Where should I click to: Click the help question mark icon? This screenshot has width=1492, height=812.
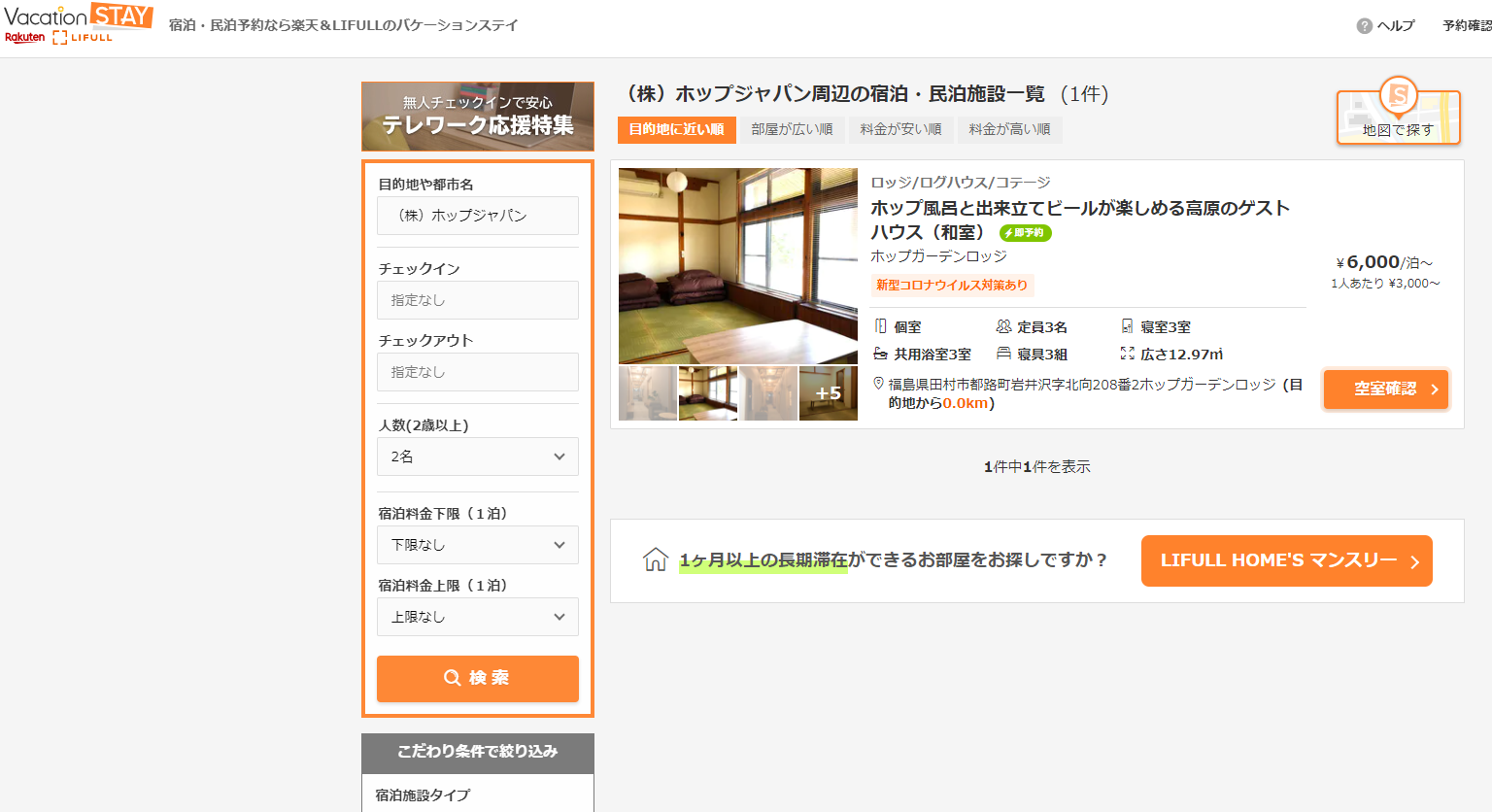point(1364,26)
